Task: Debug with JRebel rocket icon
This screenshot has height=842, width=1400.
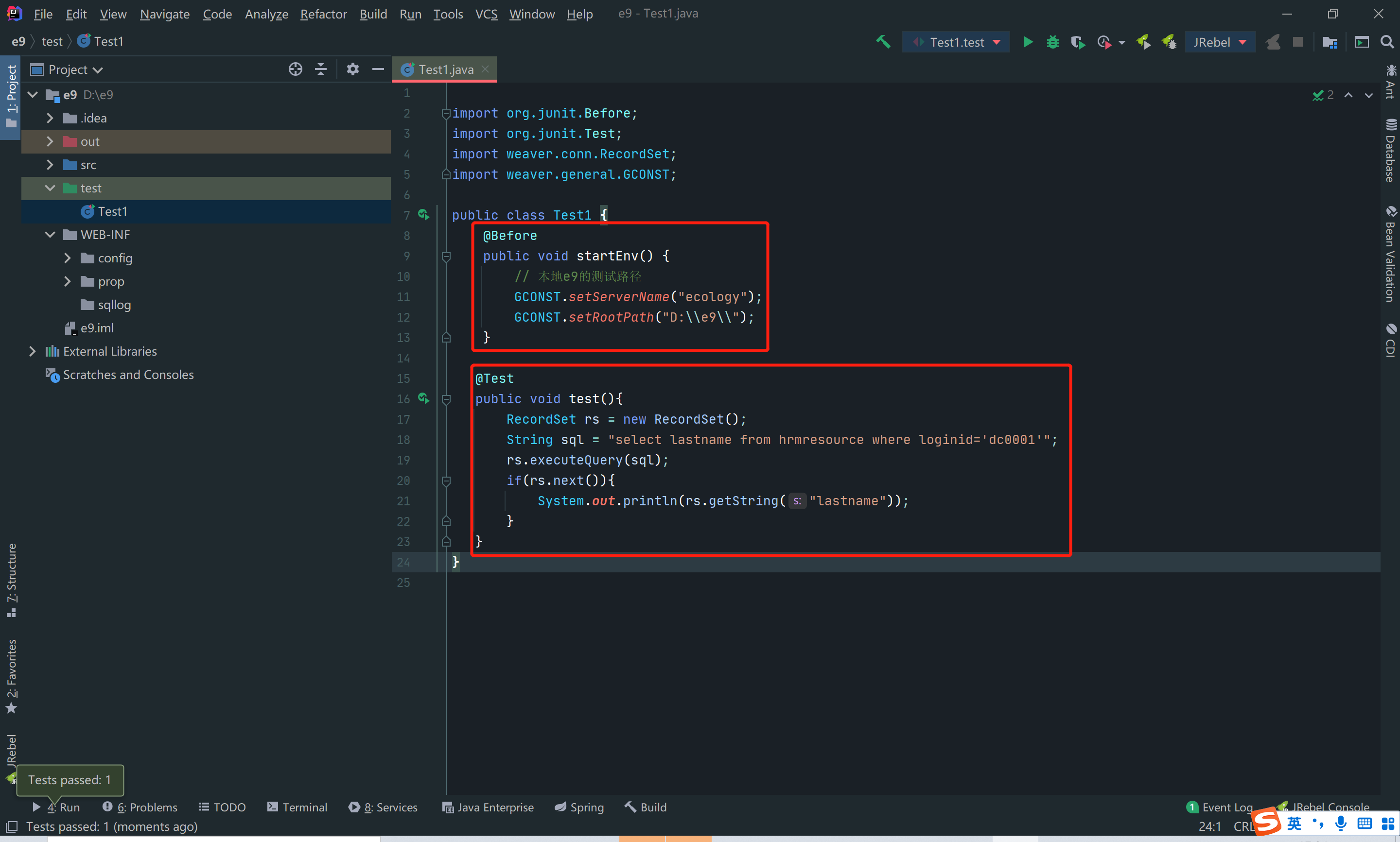Action: (1169, 42)
